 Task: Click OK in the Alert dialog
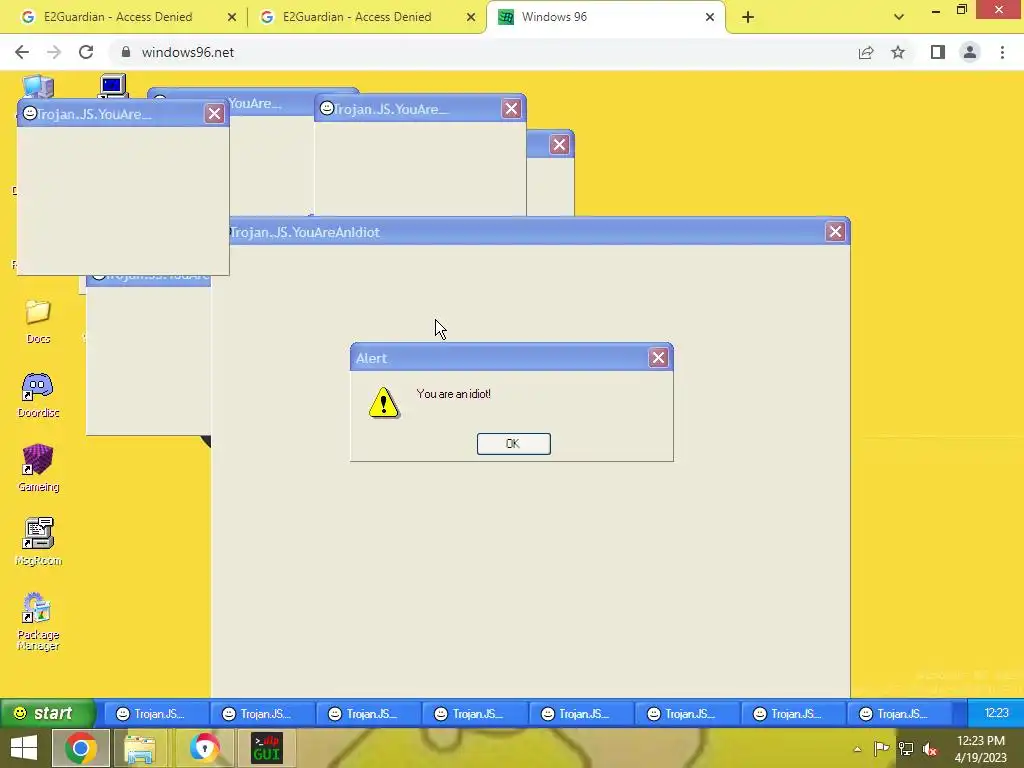(513, 443)
